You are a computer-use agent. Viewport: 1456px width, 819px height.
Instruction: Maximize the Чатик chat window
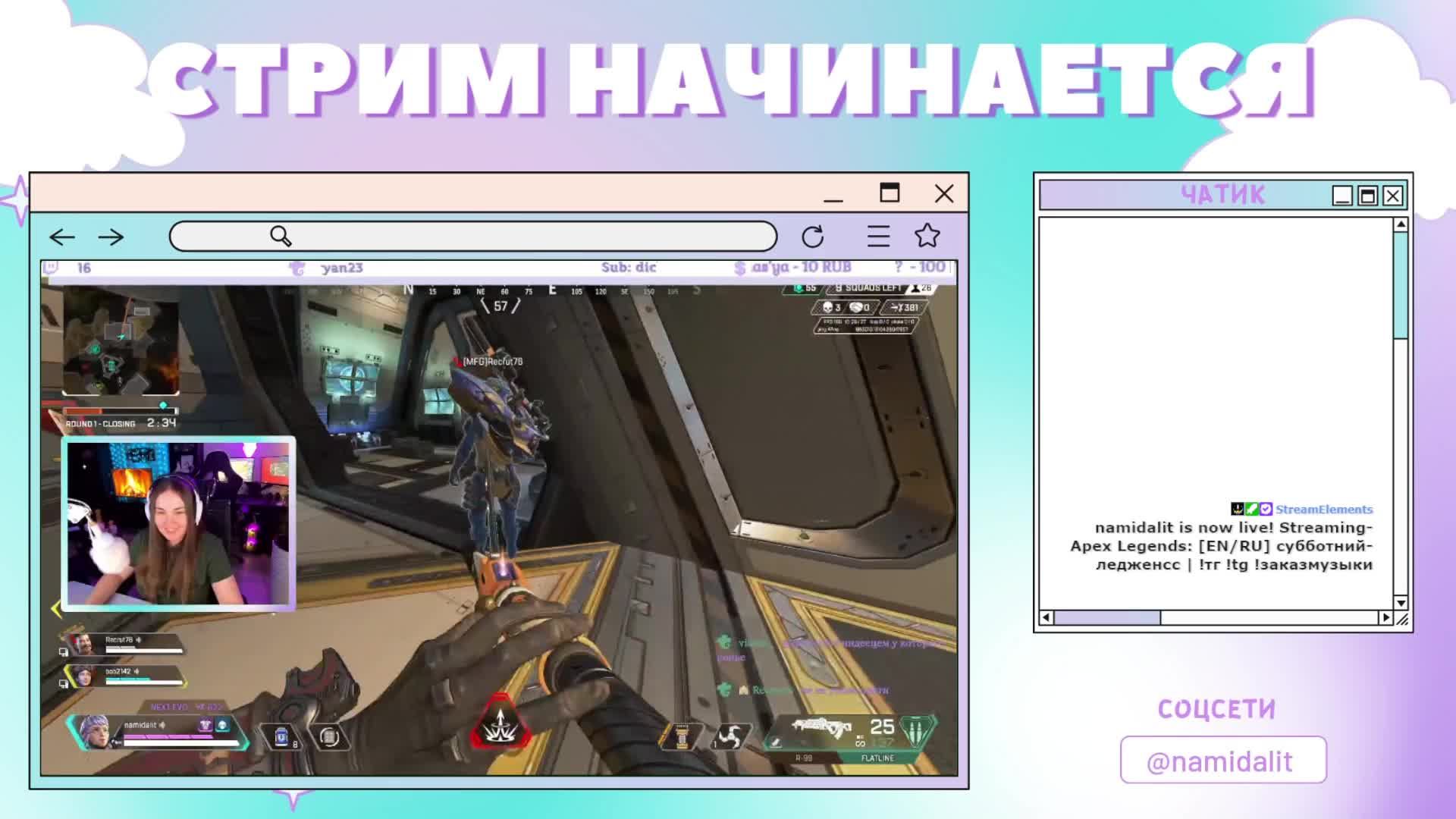(x=1367, y=196)
